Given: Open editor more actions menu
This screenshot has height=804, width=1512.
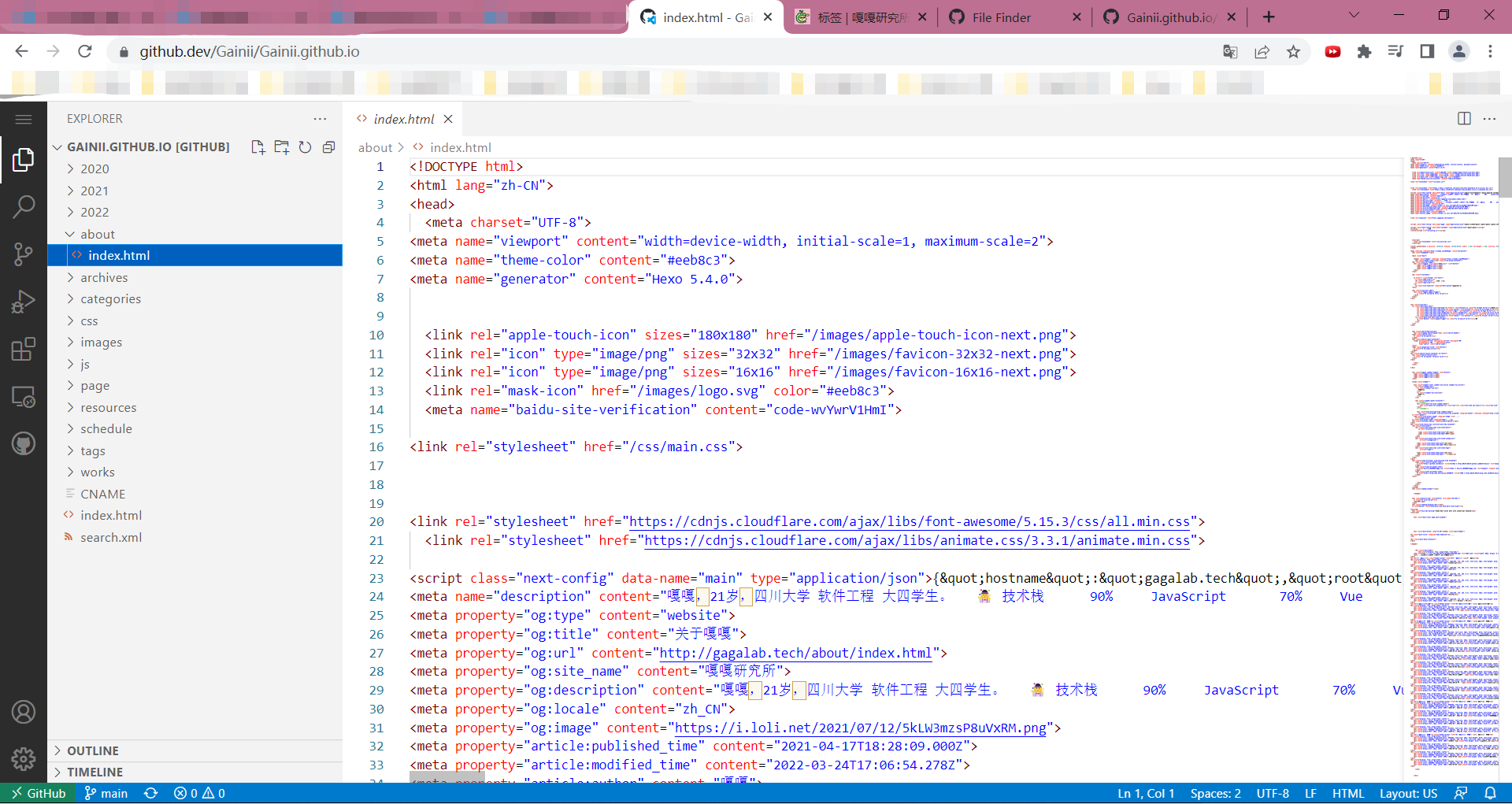Looking at the screenshot, I should pyautogui.click(x=1489, y=119).
